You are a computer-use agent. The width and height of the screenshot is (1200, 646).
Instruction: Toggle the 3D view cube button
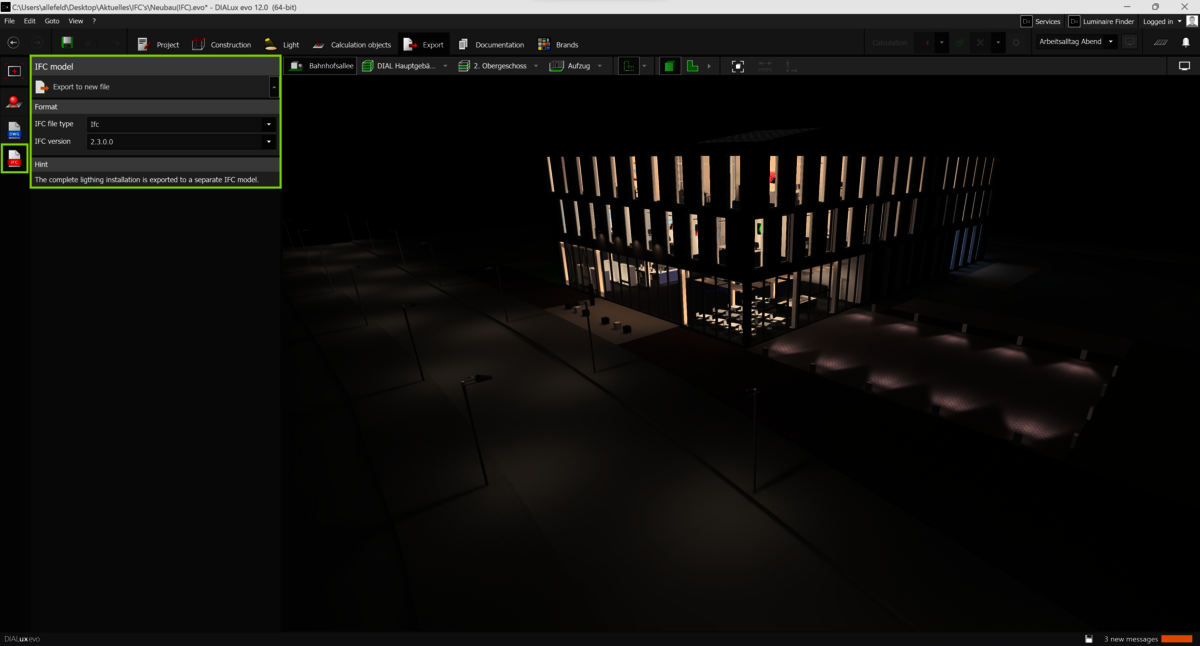click(668, 66)
